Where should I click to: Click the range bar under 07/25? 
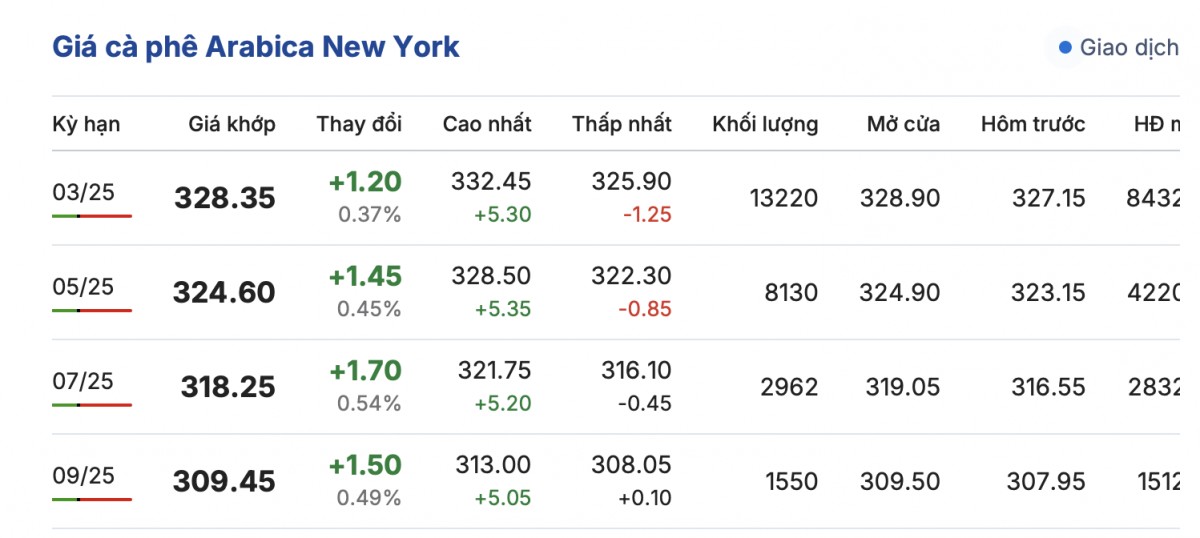click(92, 405)
